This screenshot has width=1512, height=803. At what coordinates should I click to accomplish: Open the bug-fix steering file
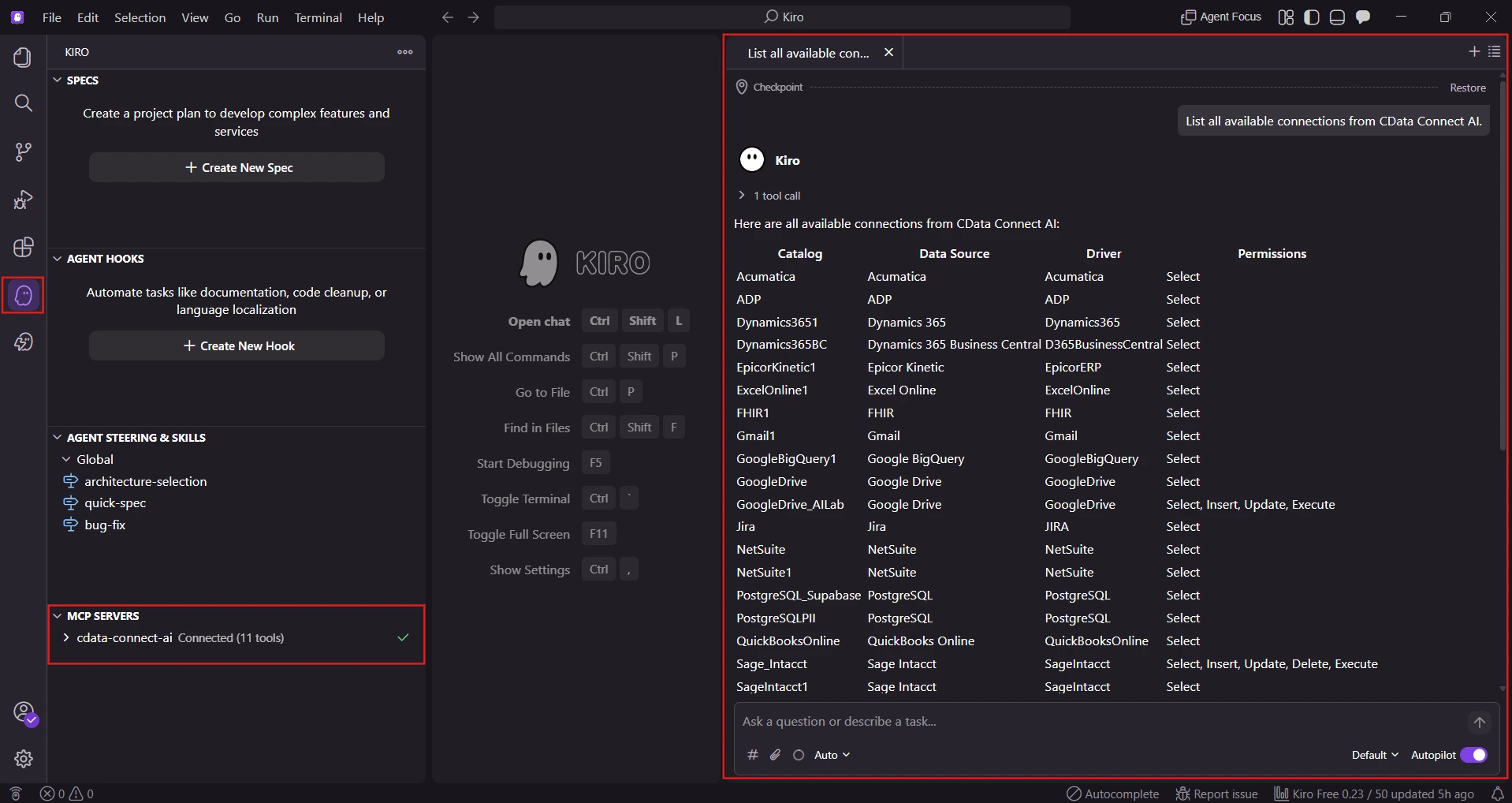point(105,525)
